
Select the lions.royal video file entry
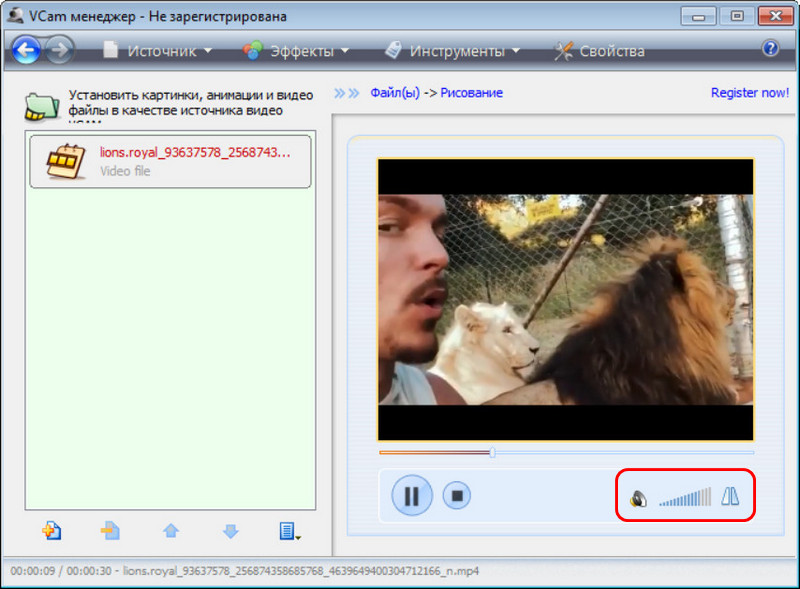pyautogui.click(x=170, y=161)
